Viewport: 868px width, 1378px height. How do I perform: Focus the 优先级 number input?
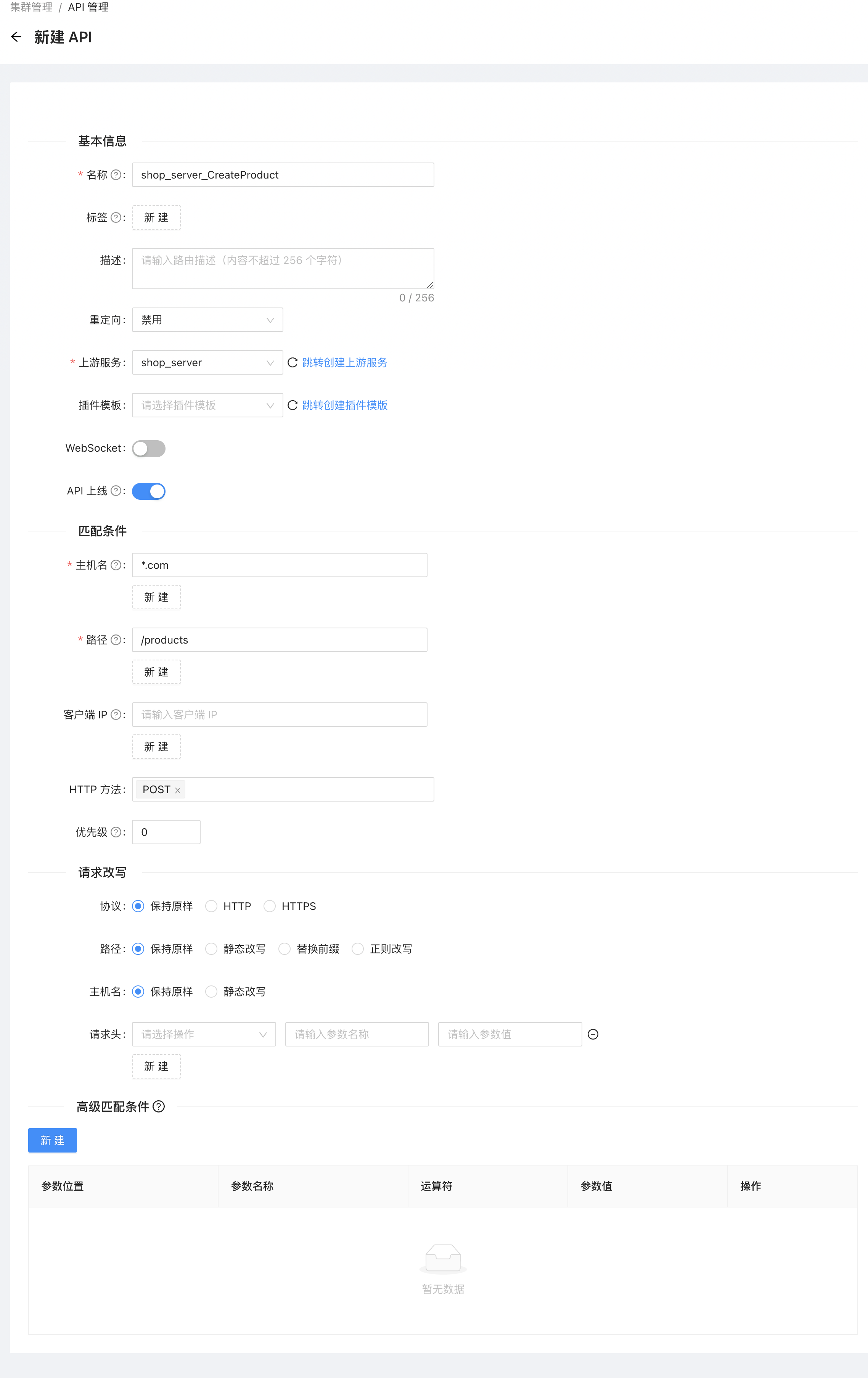[167, 832]
